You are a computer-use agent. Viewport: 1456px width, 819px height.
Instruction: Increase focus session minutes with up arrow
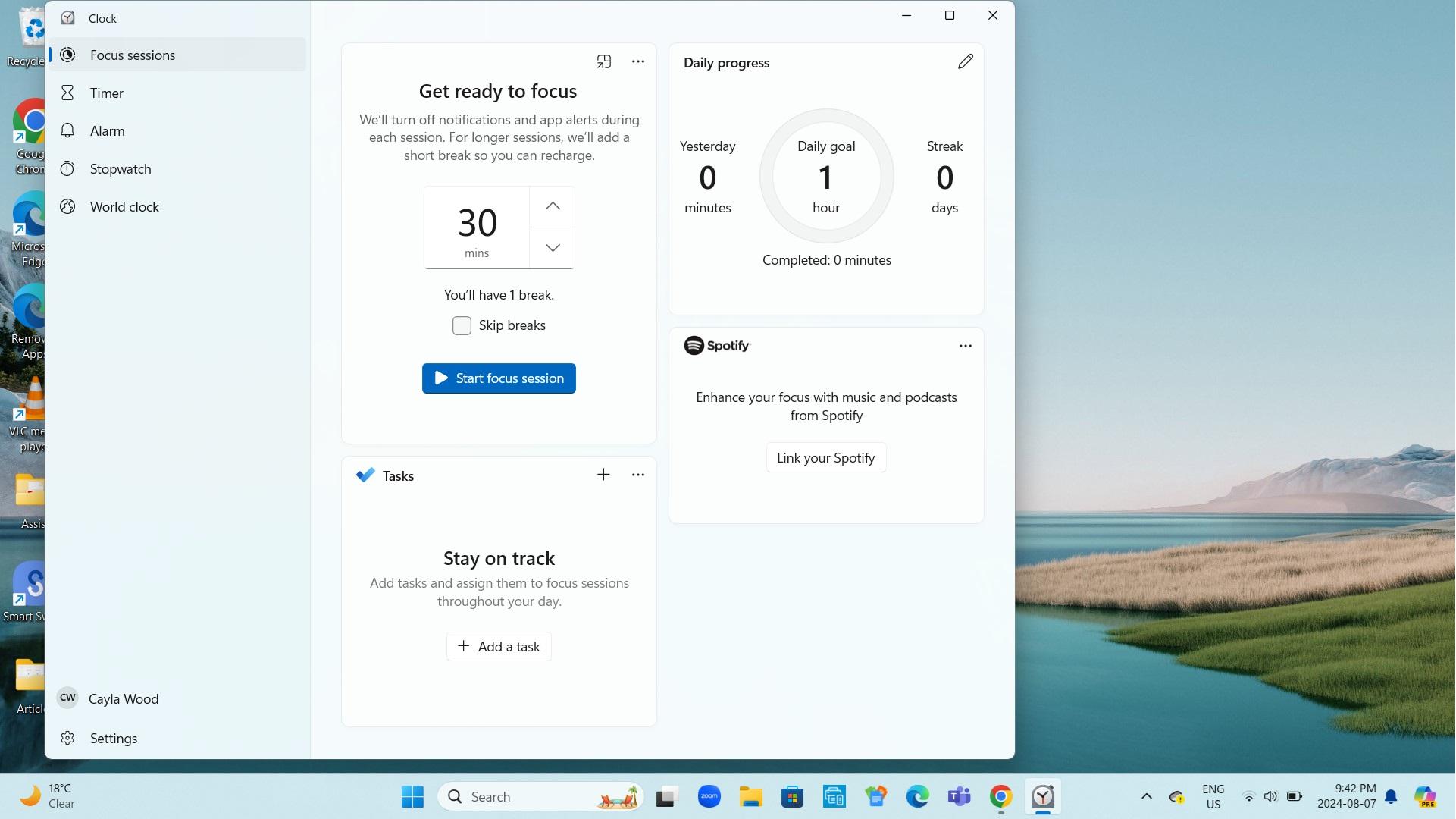[553, 206]
